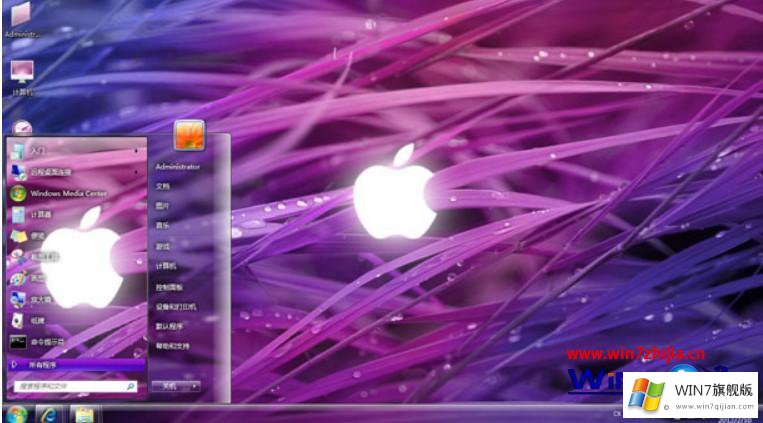
Task: Open the Administrator personal folder link
Action: coord(178,166)
